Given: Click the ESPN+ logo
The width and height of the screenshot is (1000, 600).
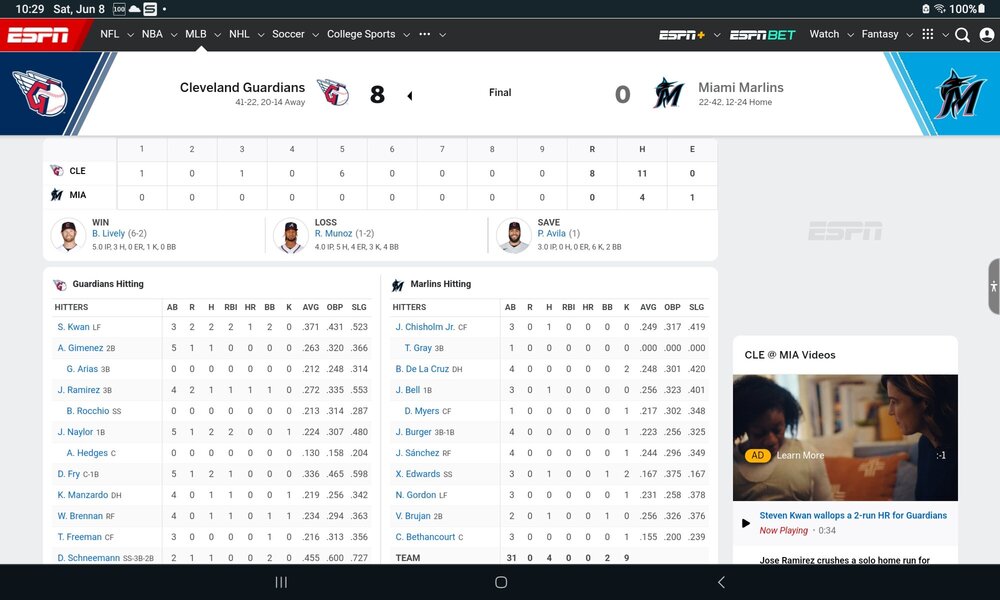Looking at the screenshot, I should 682,35.
